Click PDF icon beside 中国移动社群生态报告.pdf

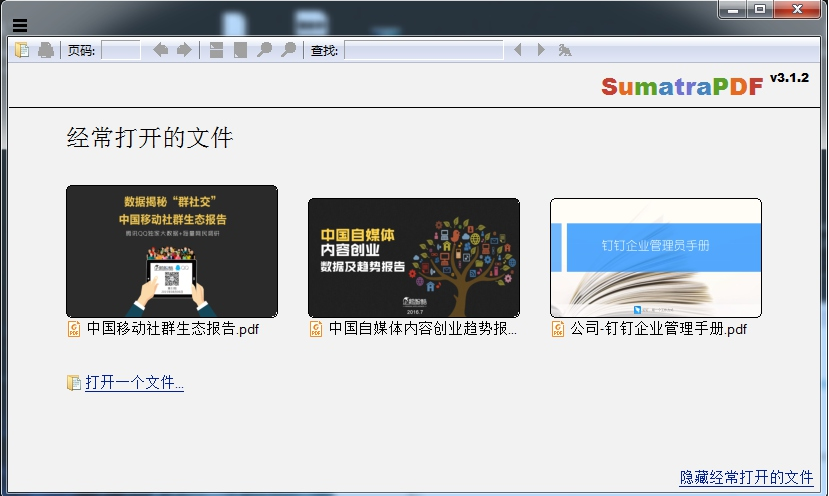click(74, 329)
